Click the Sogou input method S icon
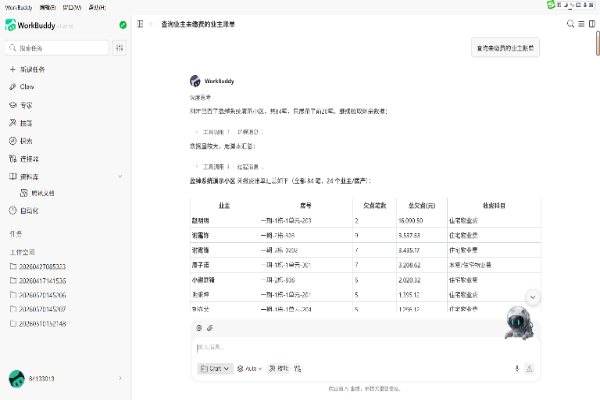Viewport: 600px width, 400px height. click(551, 5)
